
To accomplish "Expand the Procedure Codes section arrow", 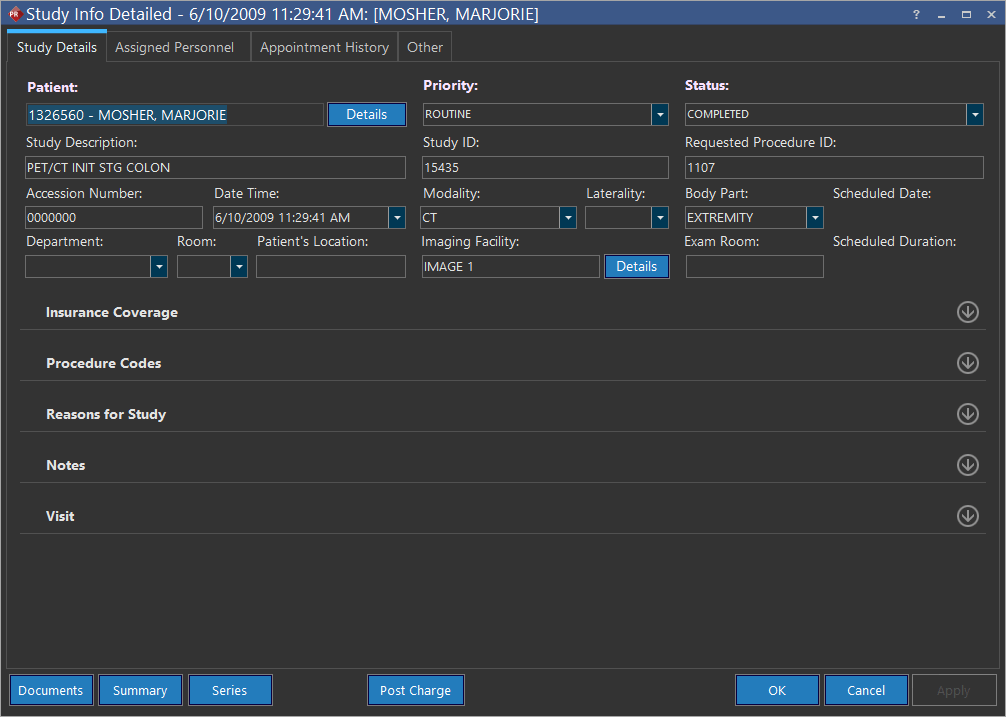I will coord(967,363).
